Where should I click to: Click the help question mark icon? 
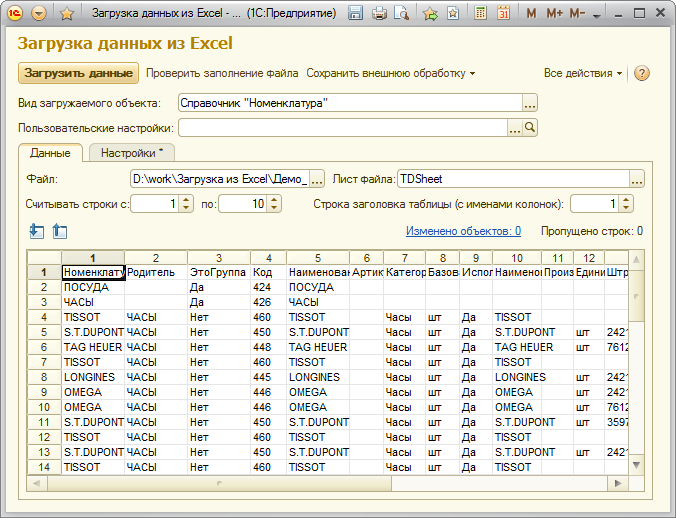(642, 73)
